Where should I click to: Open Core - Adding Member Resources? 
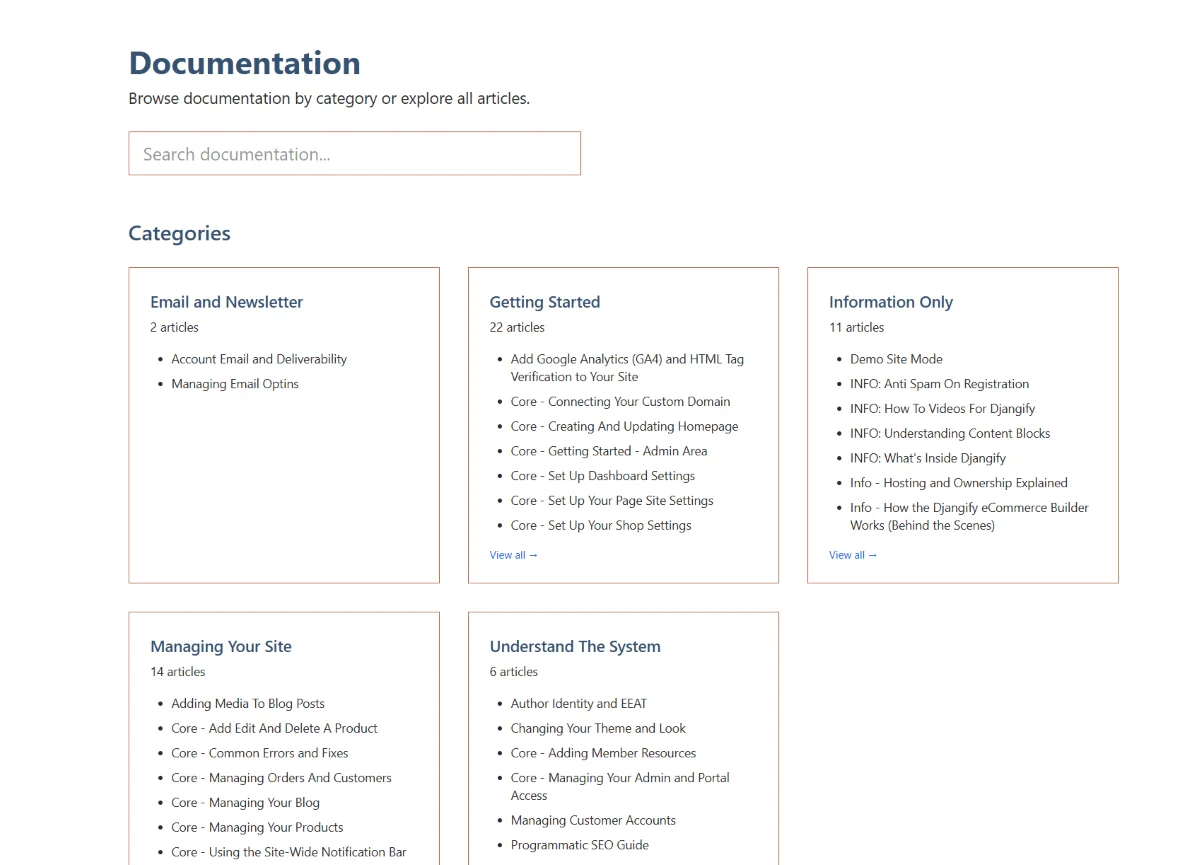603,753
